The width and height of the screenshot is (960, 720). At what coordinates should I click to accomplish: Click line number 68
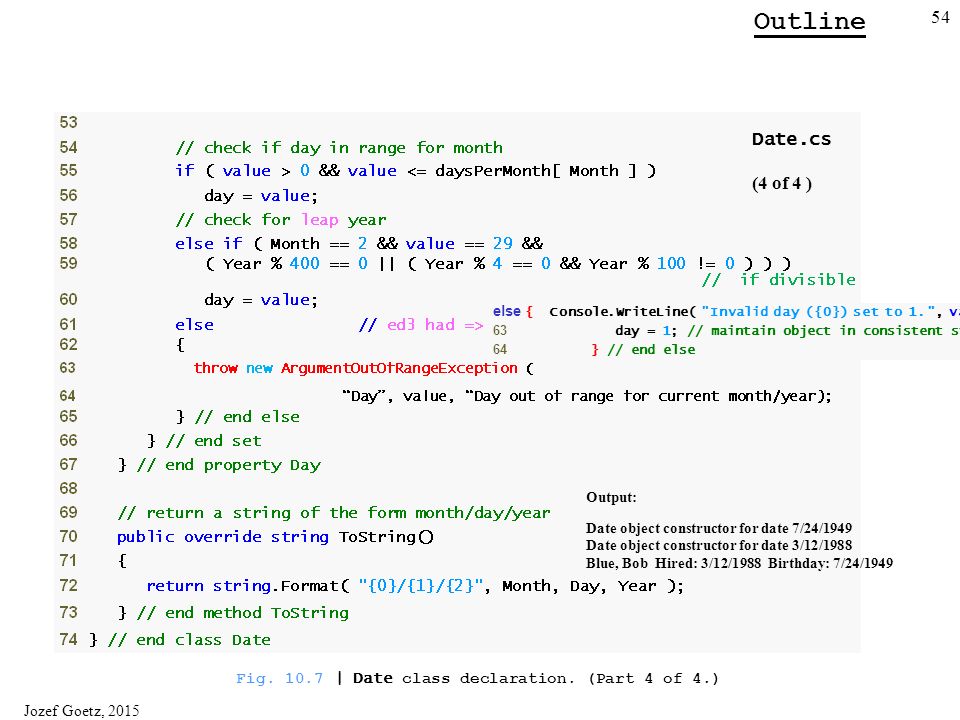[69, 489]
